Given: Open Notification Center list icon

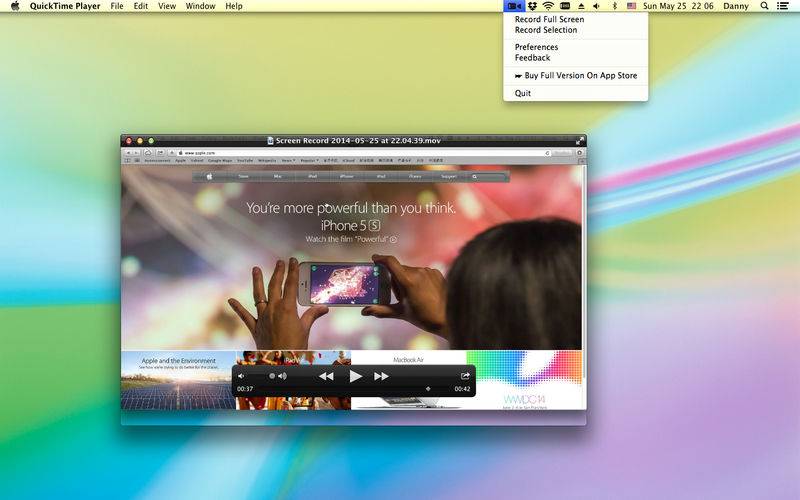Looking at the screenshot, I should [783, 6].
